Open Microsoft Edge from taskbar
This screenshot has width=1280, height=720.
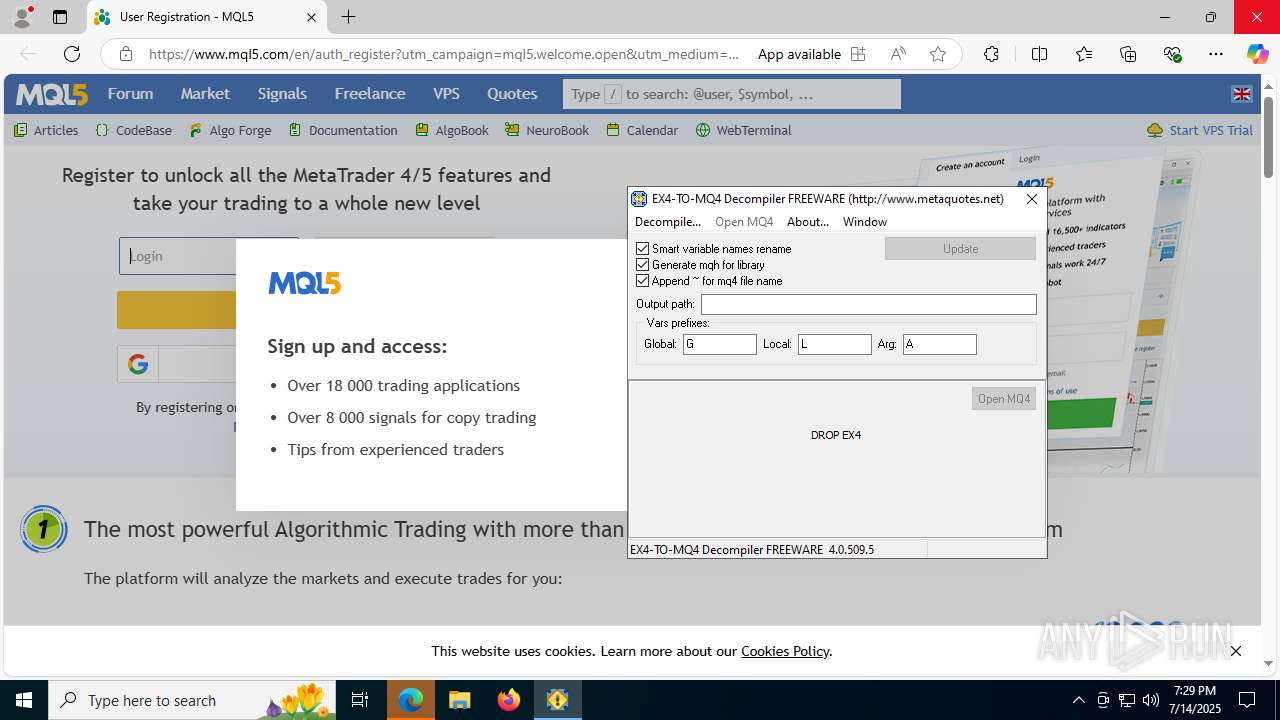411,700
